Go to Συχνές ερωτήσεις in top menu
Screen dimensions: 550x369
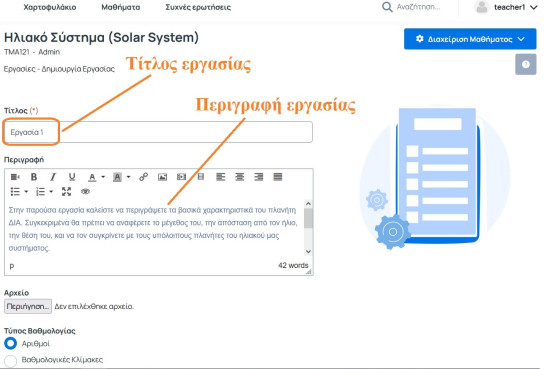click(x=198, y=7)
